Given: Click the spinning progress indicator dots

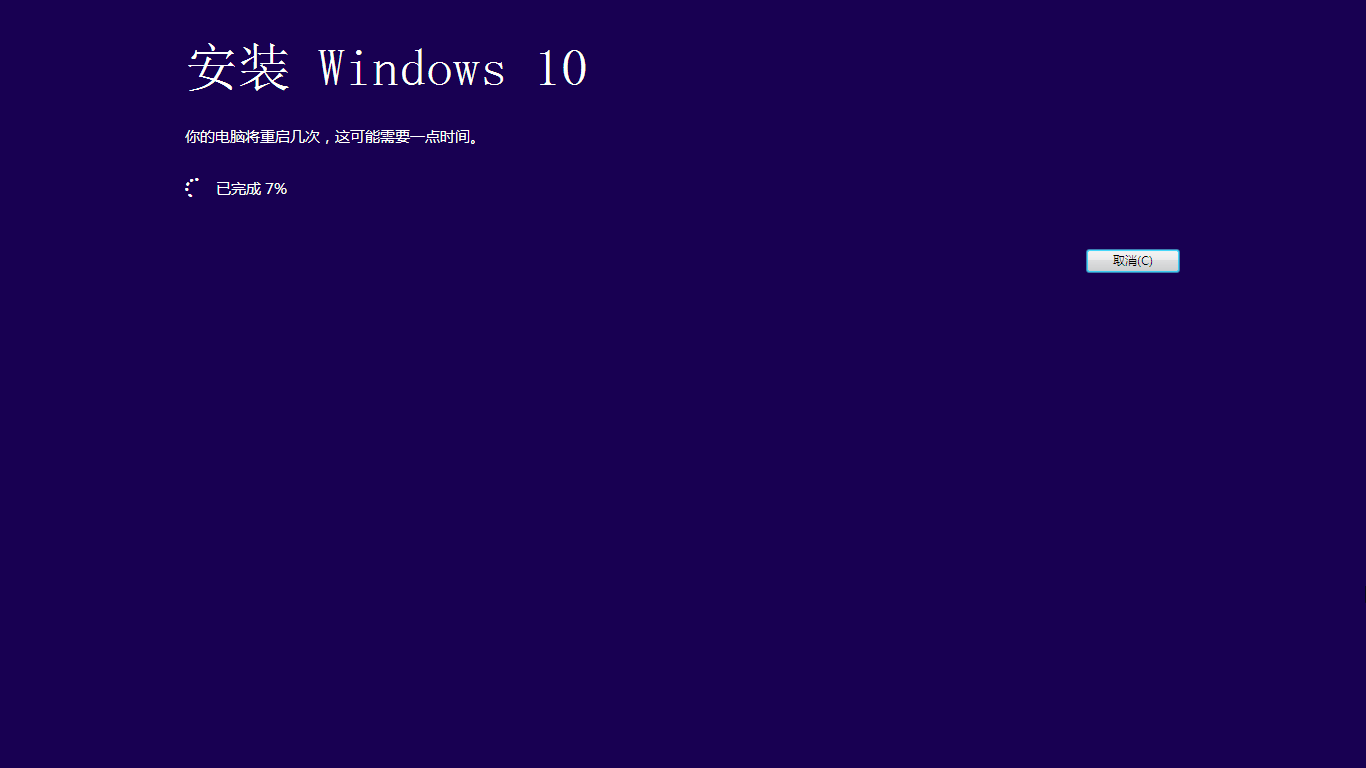Looking at the screenshot, I should 193,188.
